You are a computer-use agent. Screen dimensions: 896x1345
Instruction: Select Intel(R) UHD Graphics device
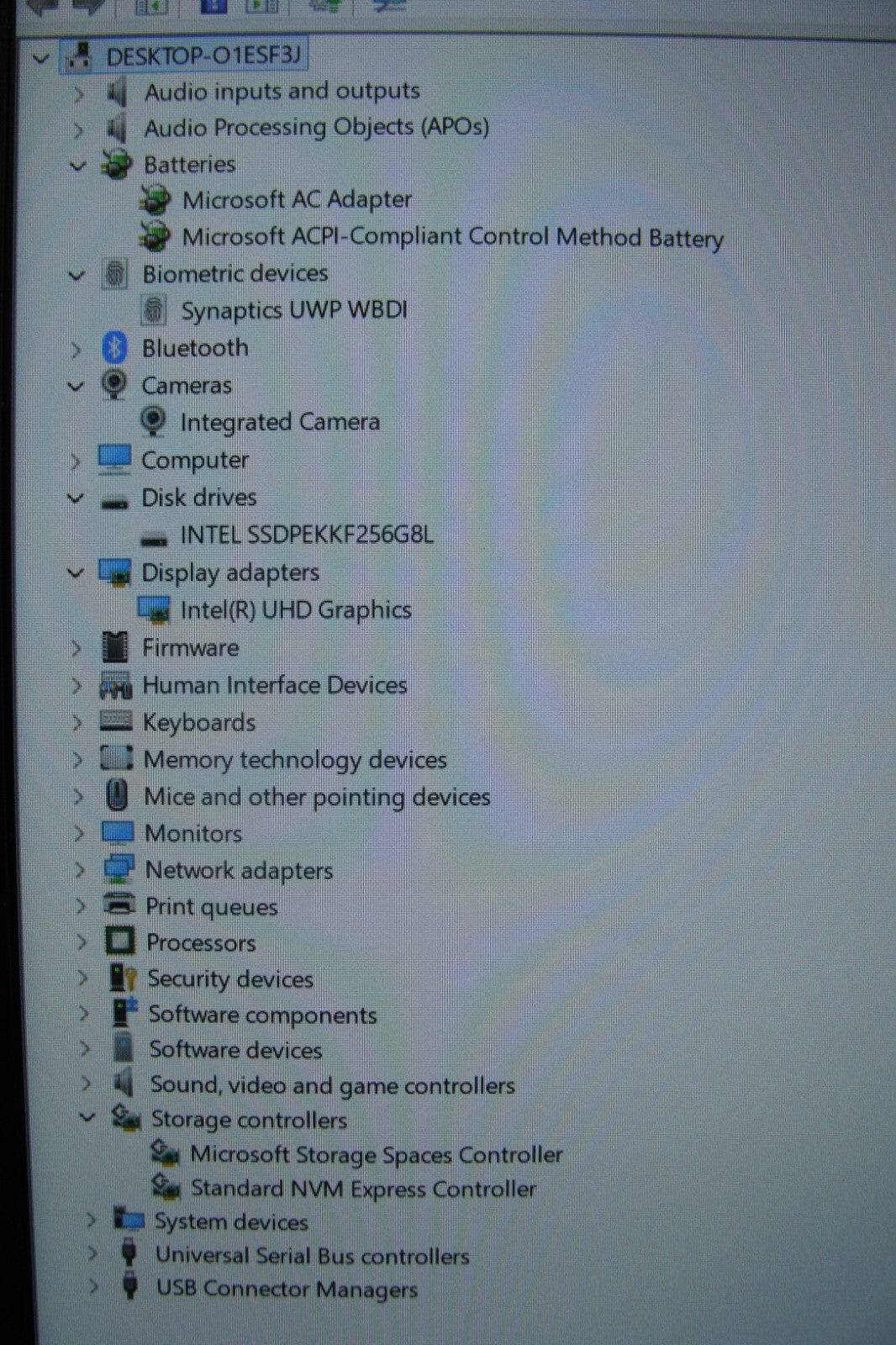click(295, 610)
